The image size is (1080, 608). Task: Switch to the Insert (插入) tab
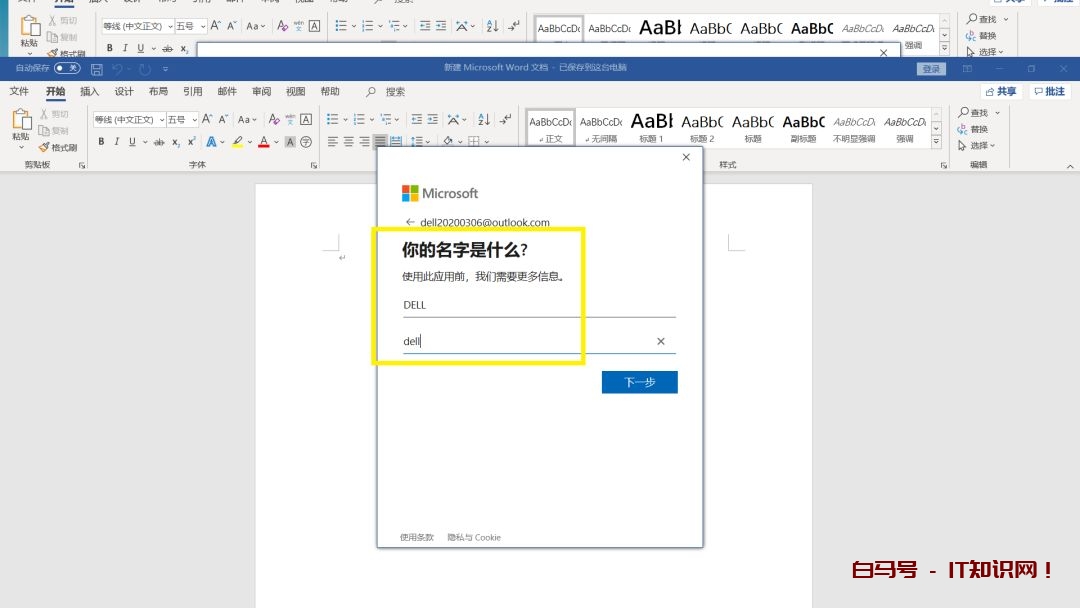tap(90, 92)
